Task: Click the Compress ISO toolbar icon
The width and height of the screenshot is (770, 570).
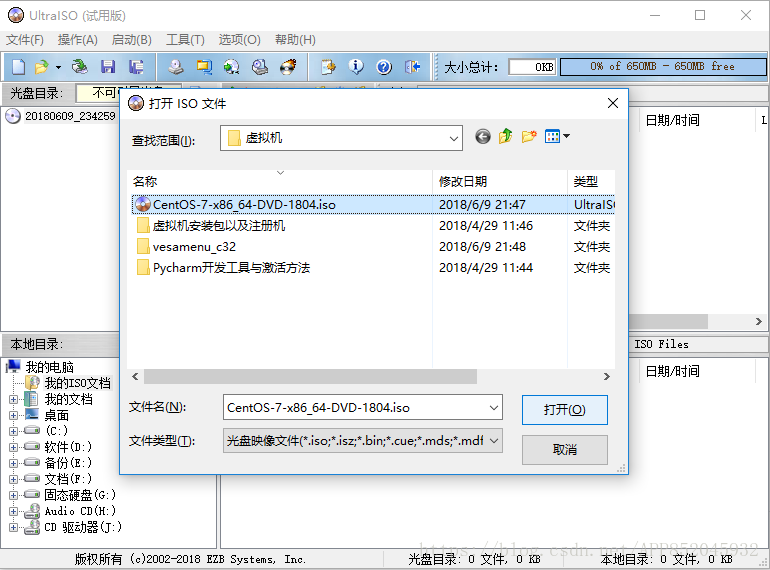Action: click(204, 67)
